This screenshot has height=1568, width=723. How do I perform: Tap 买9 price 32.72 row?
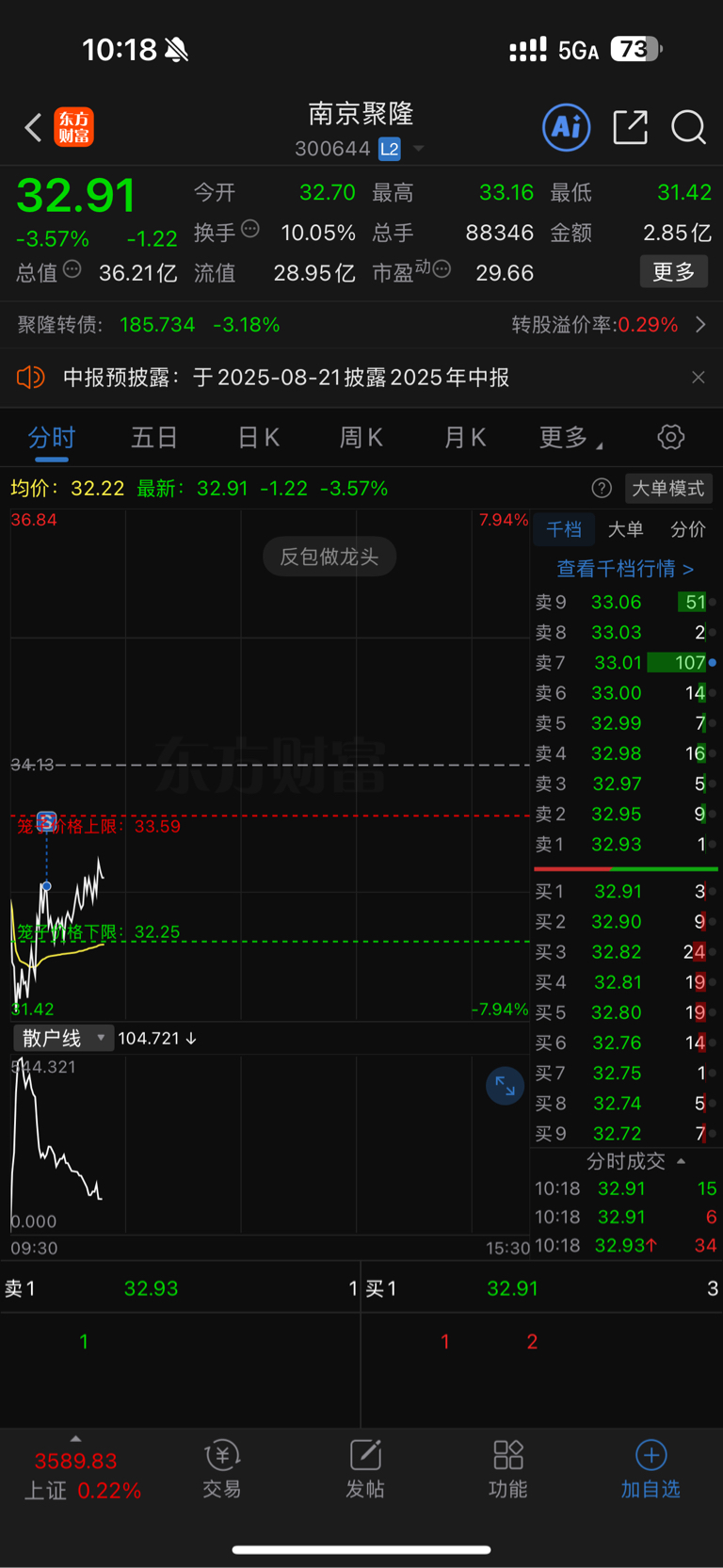click(x=625, y=1134)
